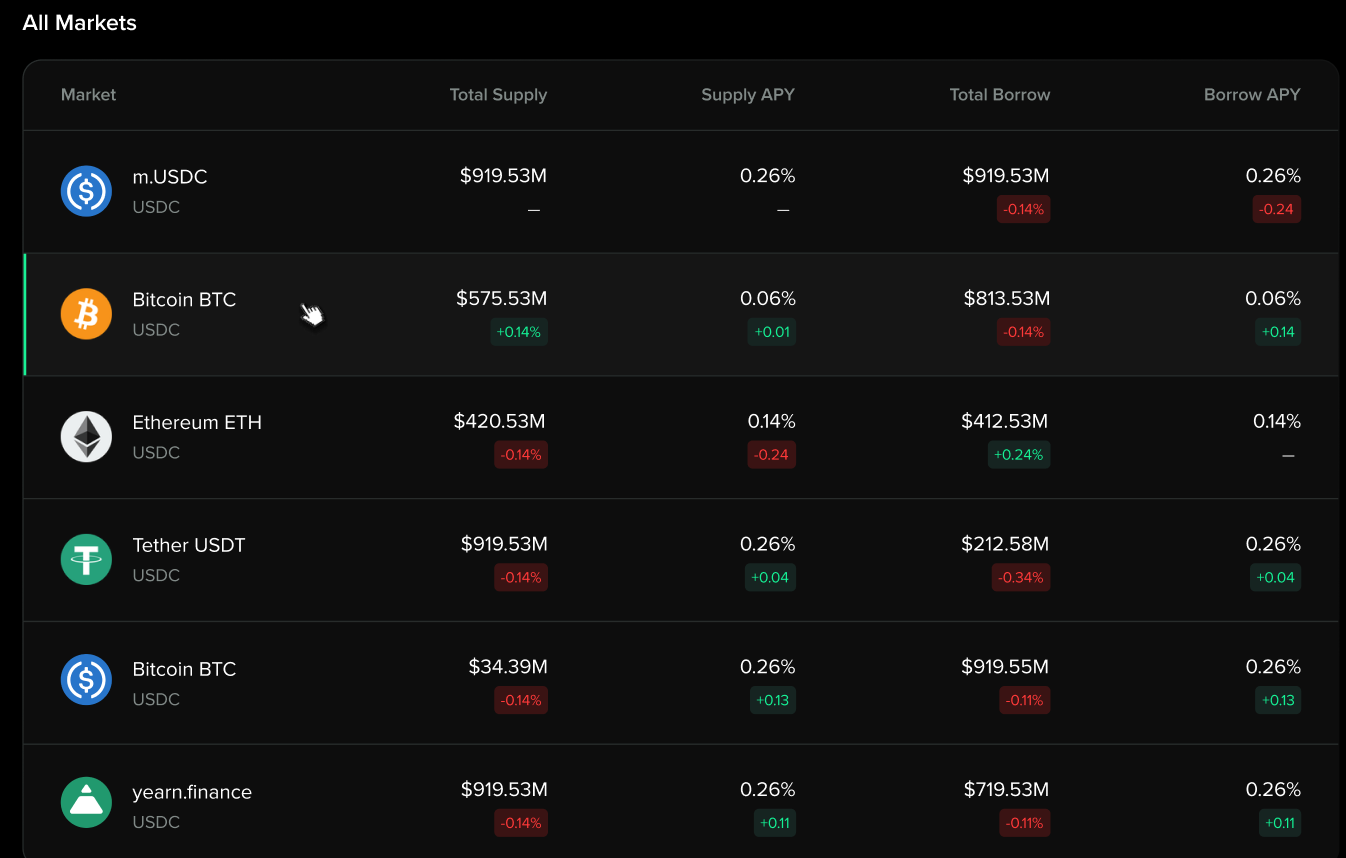Click m.USDC Total Supply value $919.53M
Viewport: 1346px width, 858px height.
[x=503, y=176]
